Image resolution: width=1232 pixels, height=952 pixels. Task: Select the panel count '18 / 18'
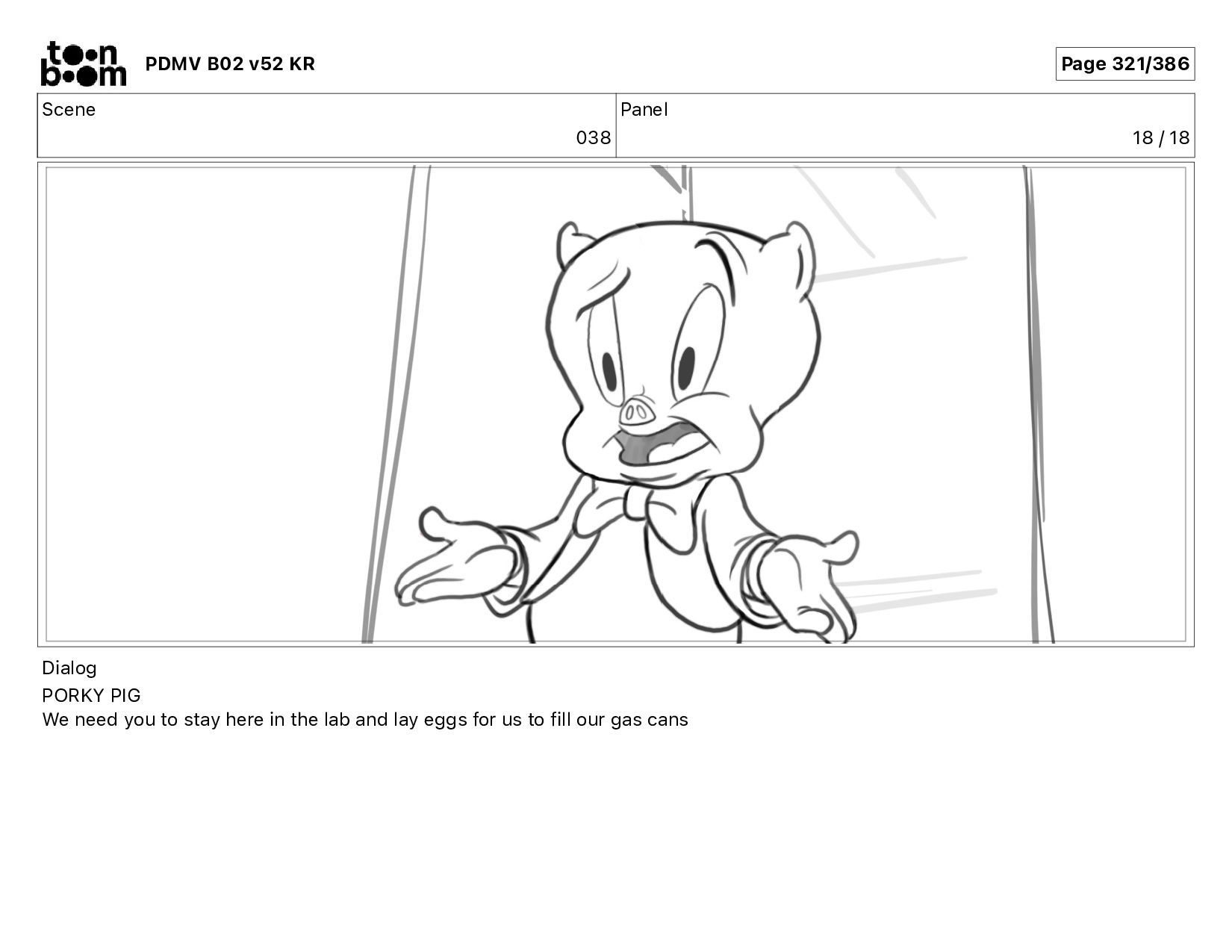pos(1160,138)
